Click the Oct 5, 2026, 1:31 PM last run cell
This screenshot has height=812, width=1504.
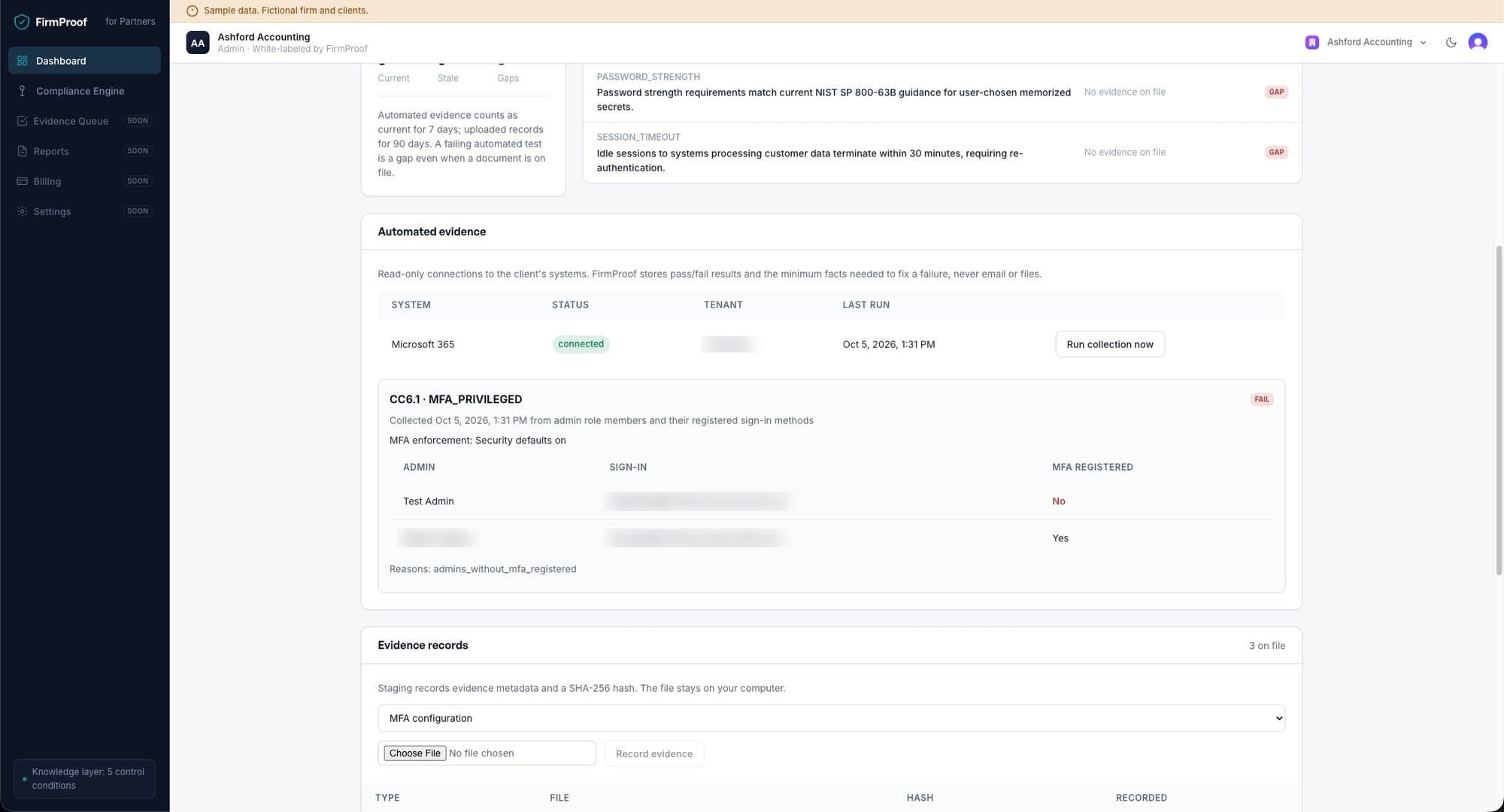(x=888, y=344)
